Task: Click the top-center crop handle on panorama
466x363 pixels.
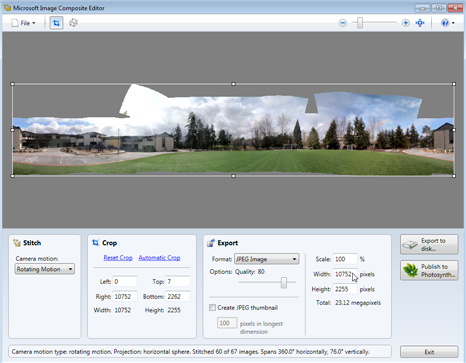Action: click(x=233, y=84)
